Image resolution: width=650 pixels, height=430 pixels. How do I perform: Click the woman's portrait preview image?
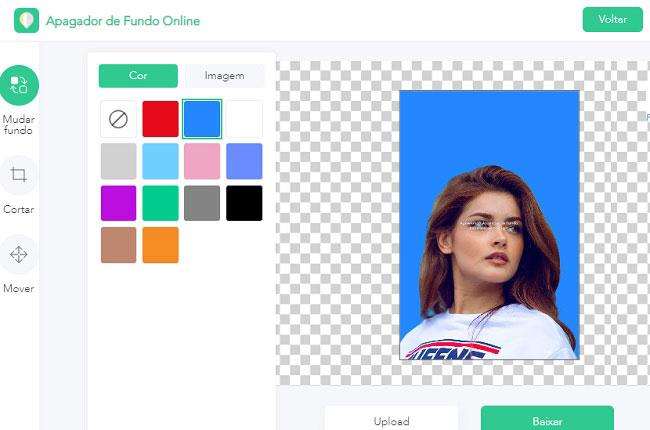tap(489, 225)
